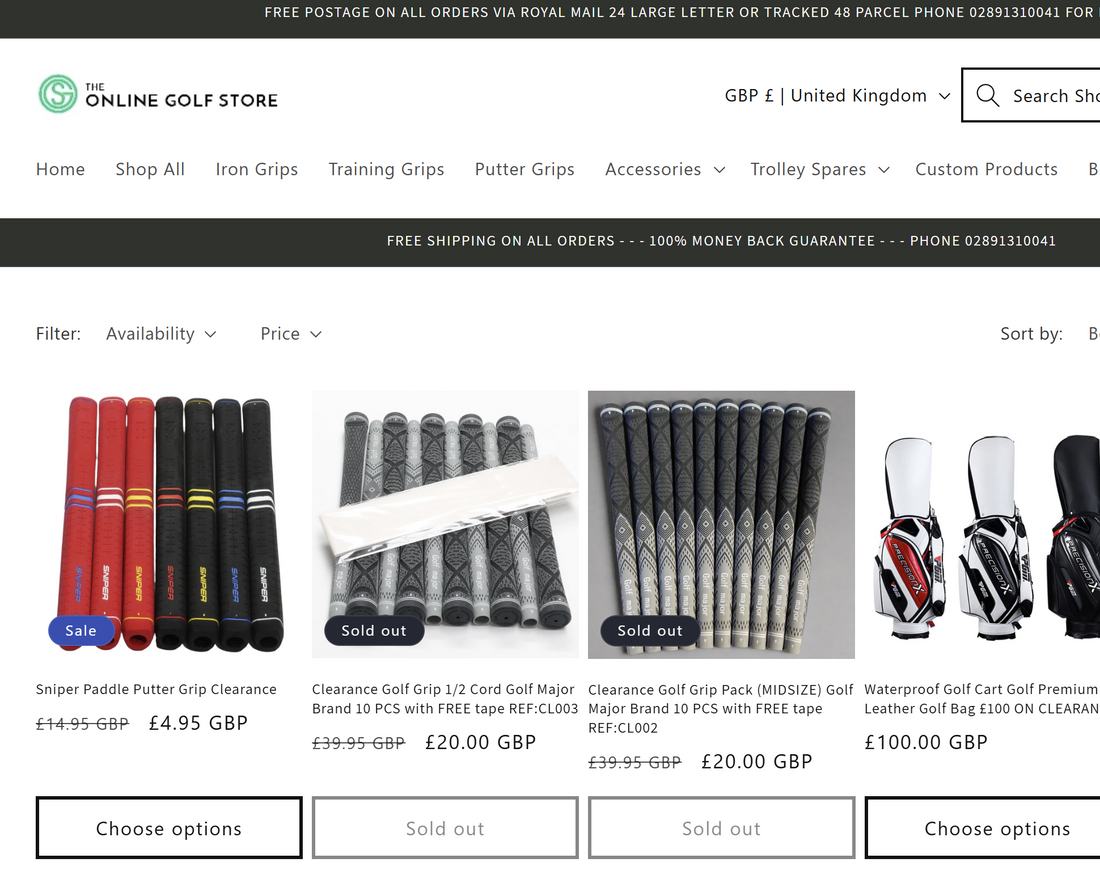
Task: Click the search magnifier icon
Action: coord(987,95)
